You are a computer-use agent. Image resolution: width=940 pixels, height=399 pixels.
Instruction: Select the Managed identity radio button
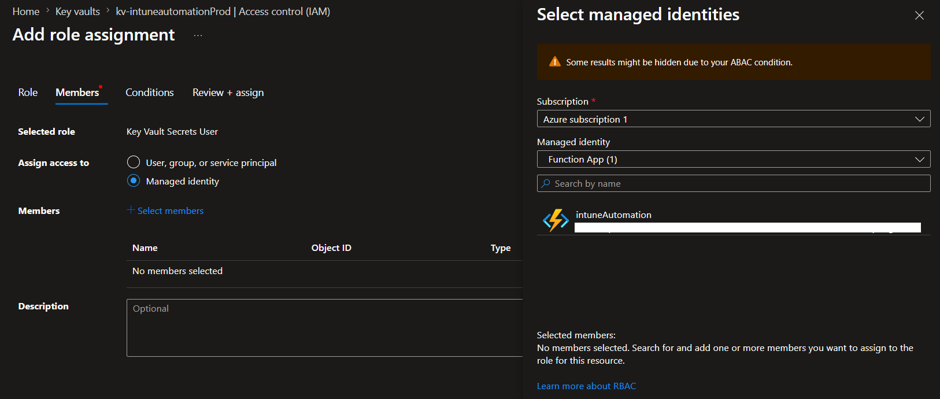pyautogui.click(x=134, y=181)
